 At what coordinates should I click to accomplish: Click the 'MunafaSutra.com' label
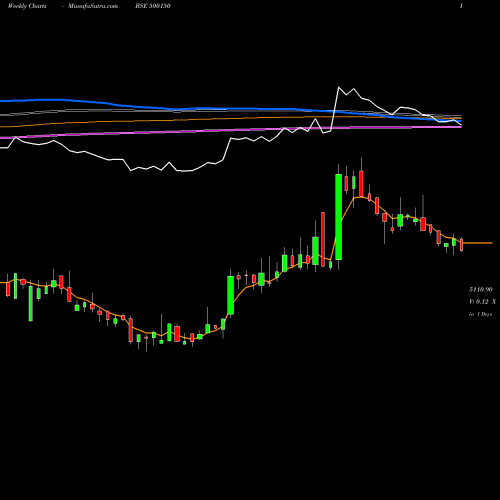pyautogui.click(x=93, y=6)
